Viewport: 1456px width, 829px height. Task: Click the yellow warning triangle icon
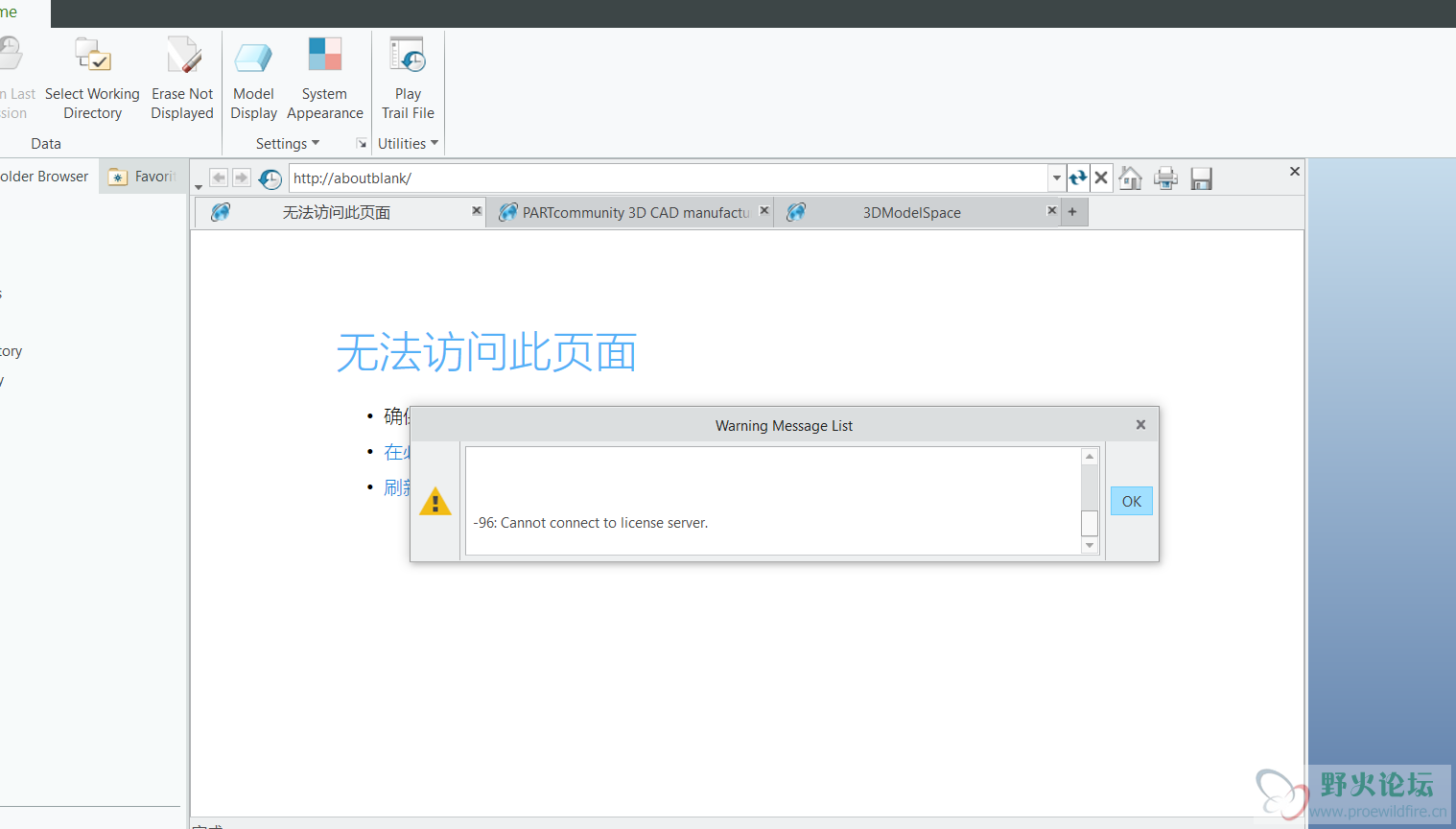click(x=435, y=501)
